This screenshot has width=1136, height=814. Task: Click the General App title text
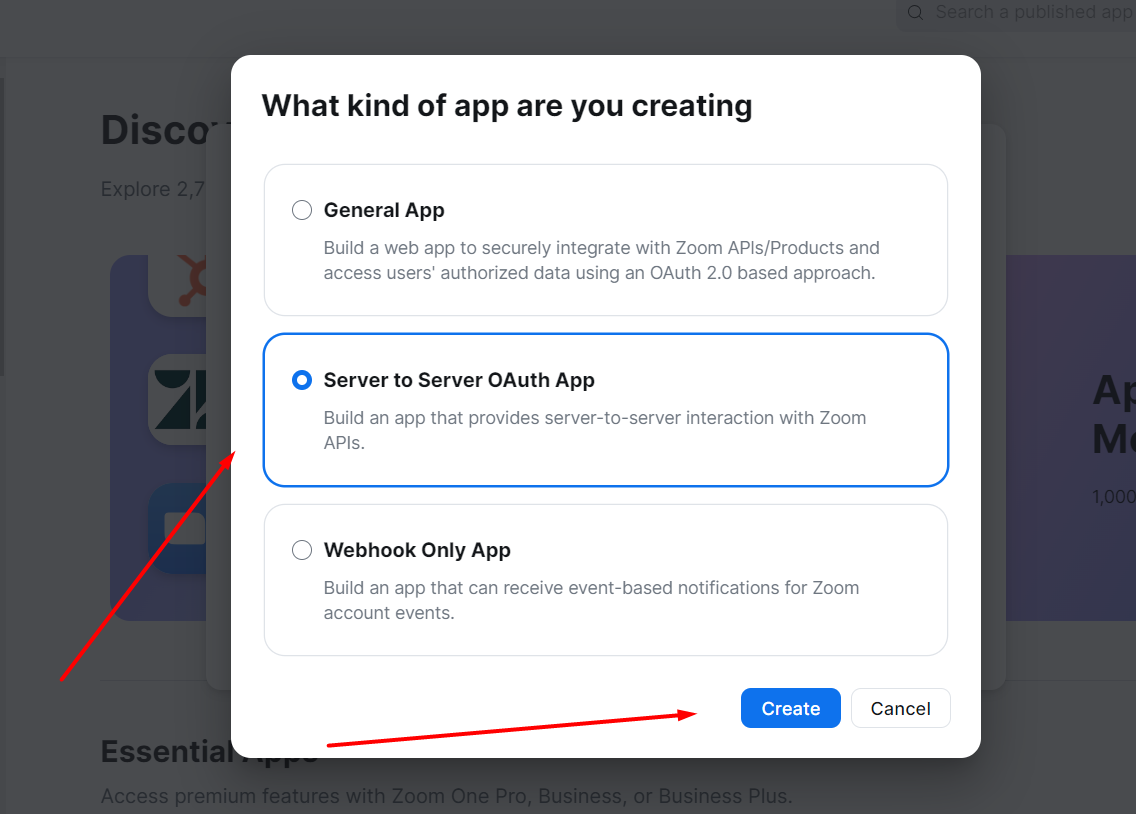[384, 210]
